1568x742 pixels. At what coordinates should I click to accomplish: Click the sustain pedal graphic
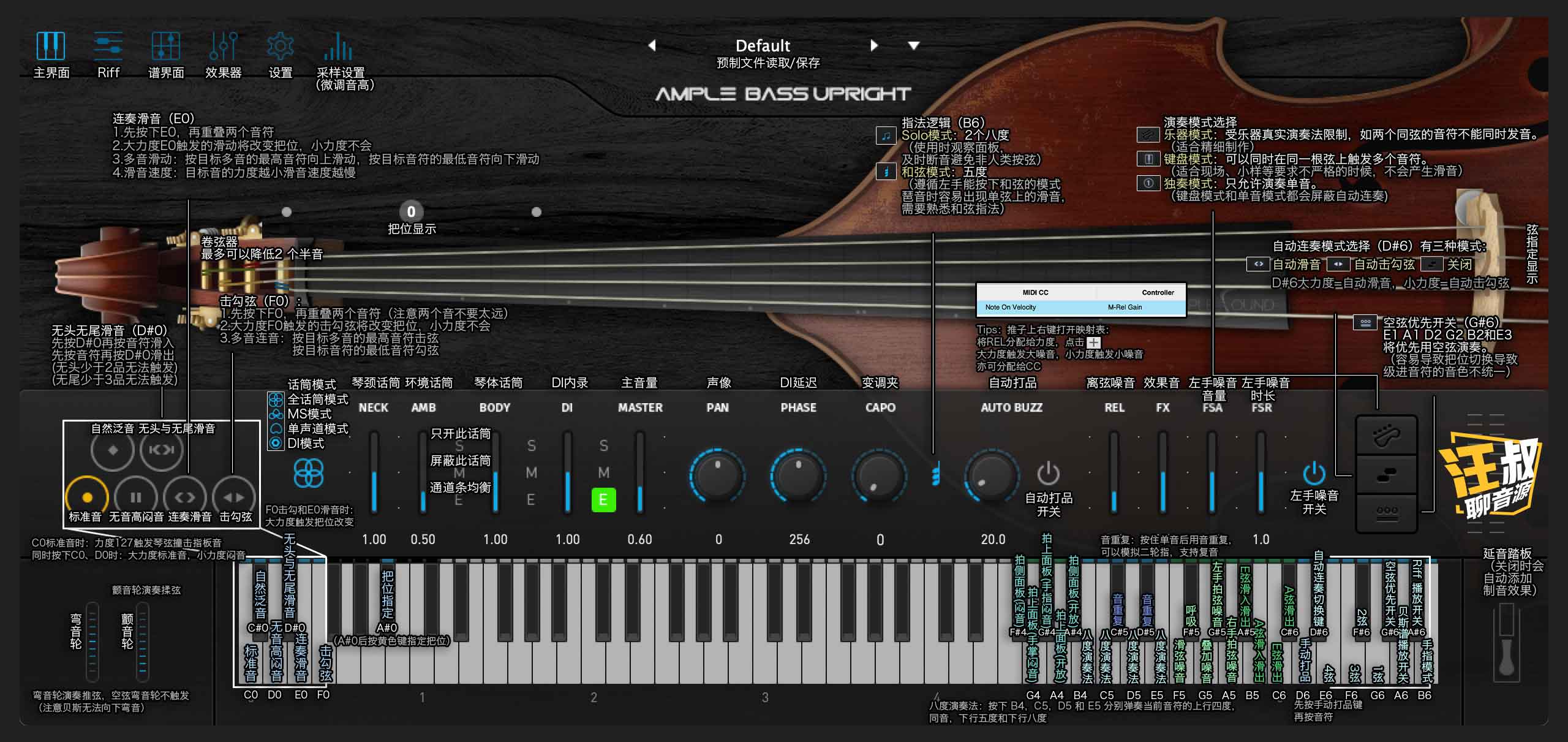(1506, 642)
